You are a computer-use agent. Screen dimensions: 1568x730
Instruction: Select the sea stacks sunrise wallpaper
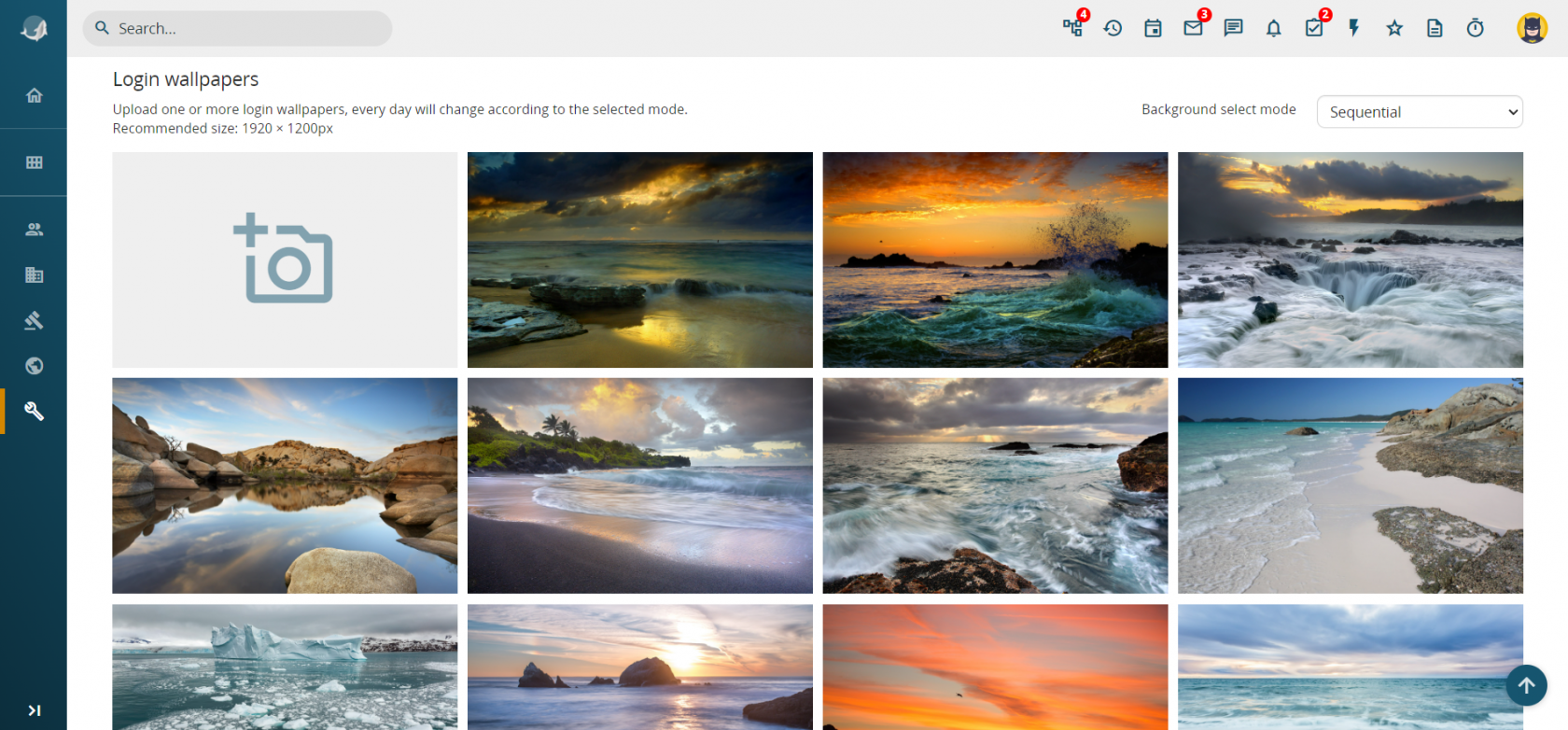click(x=640, y=667)
